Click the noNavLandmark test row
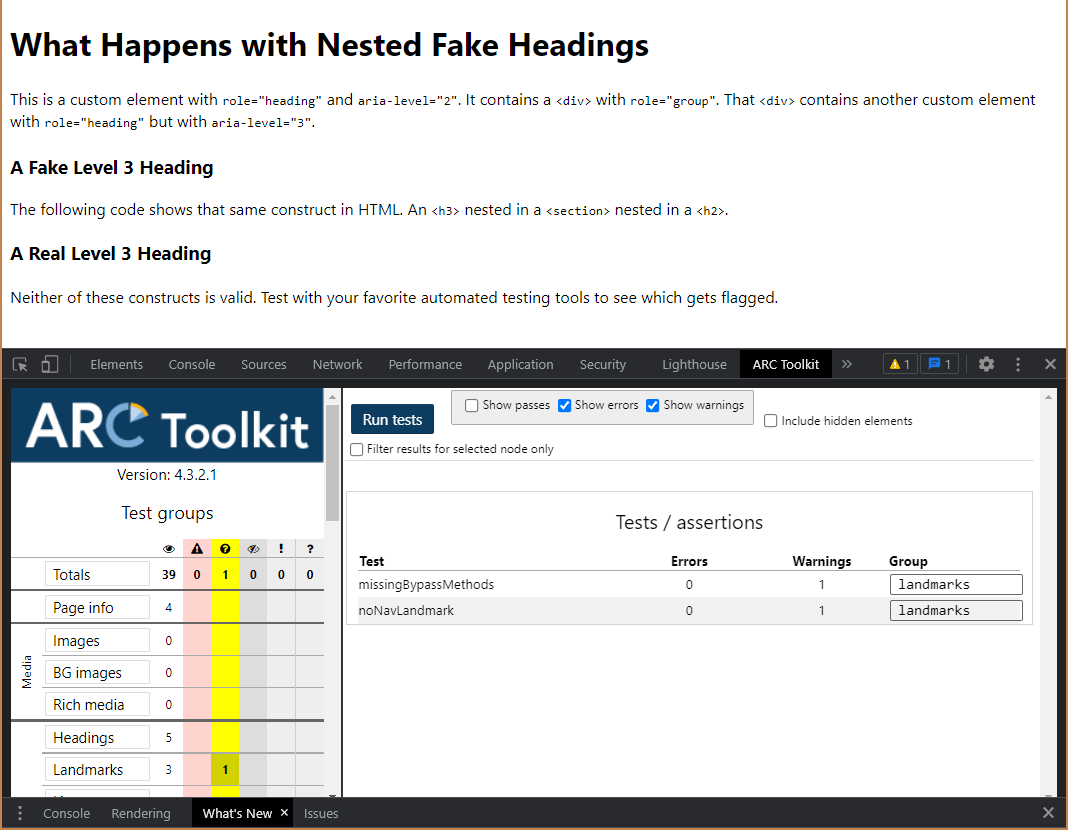The image size is (1068, 830). pyautogui.click(x=689, y=611)
